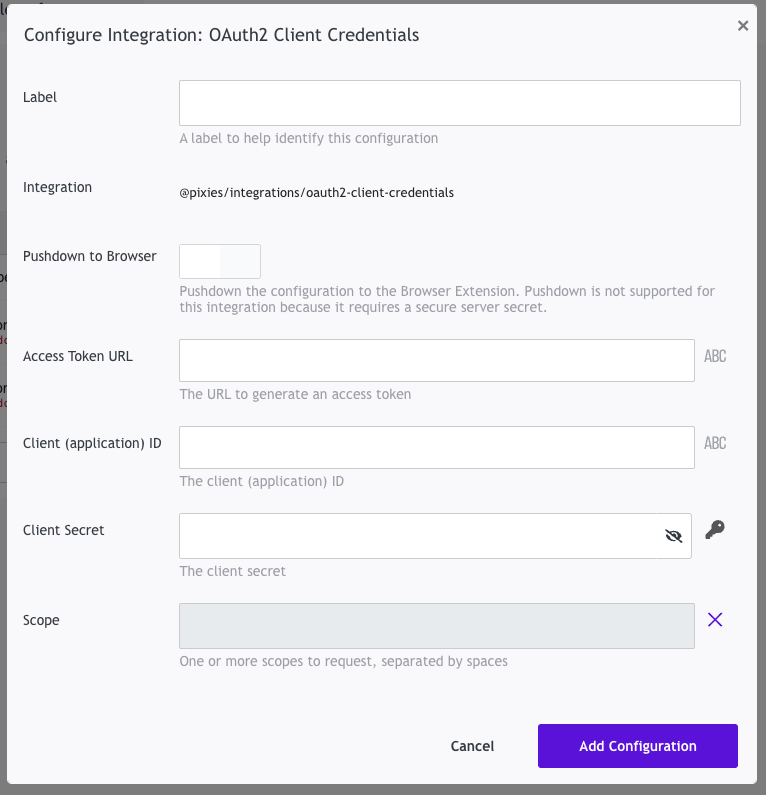Screen dimensions: 766x795
Task: Click the purple X beside Scope
Action: point(715,620)
